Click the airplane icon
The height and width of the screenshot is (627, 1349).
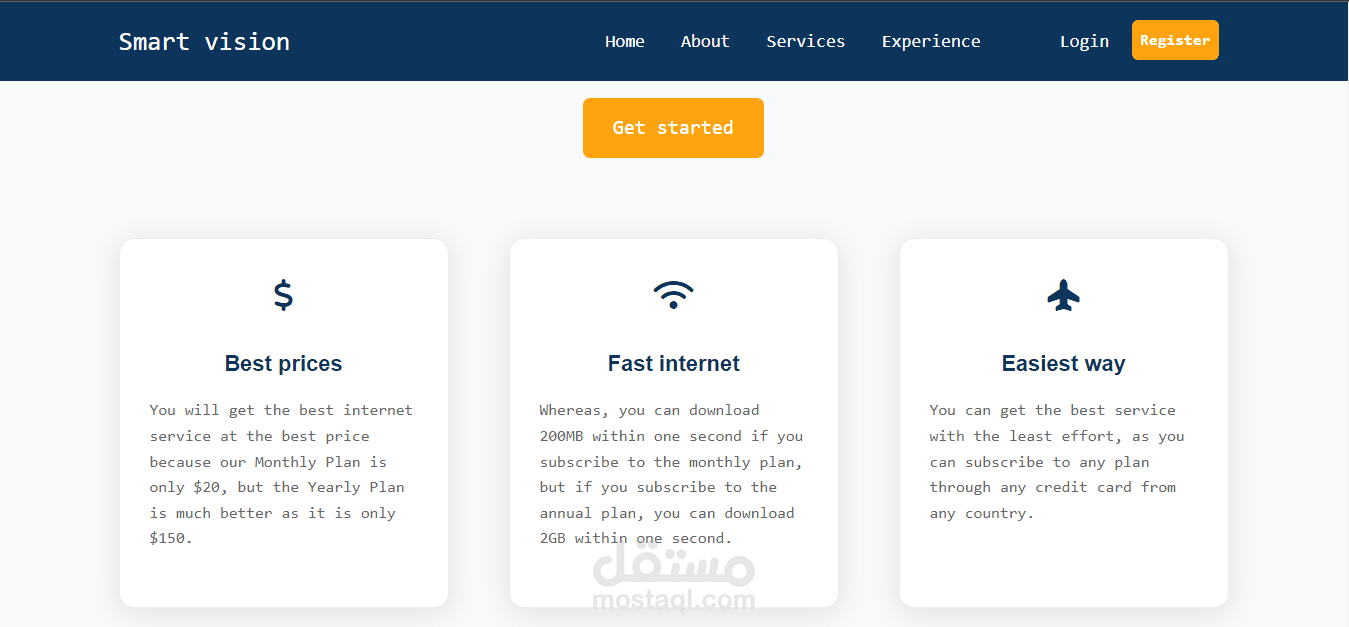coord(1063,295)
